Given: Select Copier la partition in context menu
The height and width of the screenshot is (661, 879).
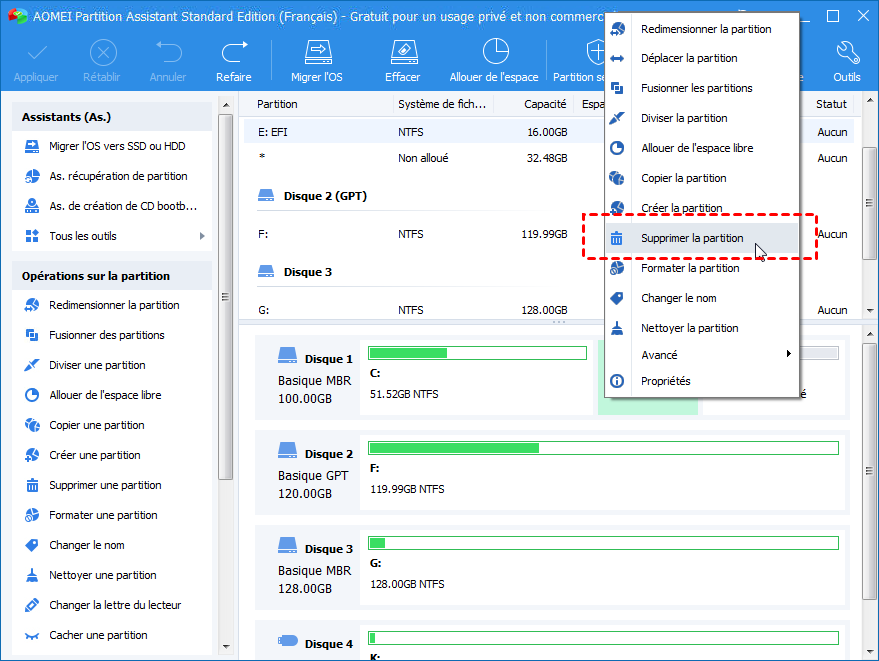Looking at the screenshot, I should tap(702, 178).
